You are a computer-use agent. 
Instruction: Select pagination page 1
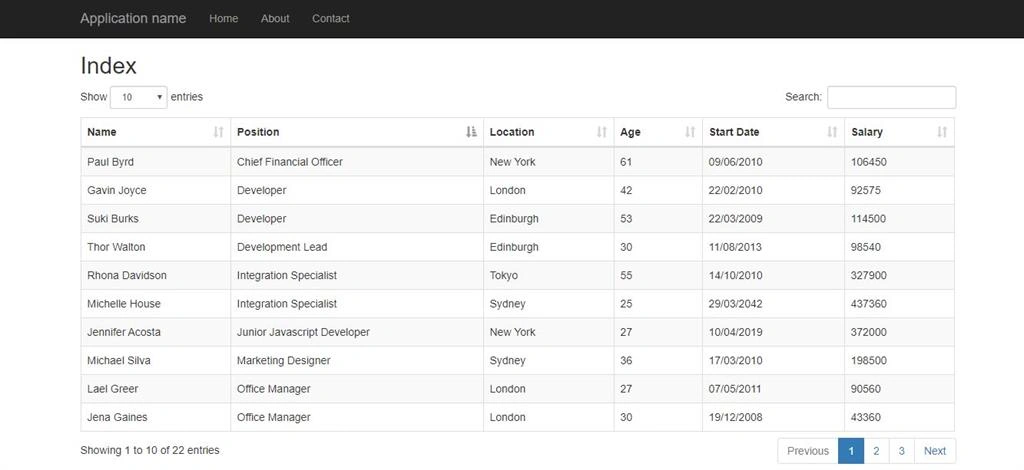point(851,451)
